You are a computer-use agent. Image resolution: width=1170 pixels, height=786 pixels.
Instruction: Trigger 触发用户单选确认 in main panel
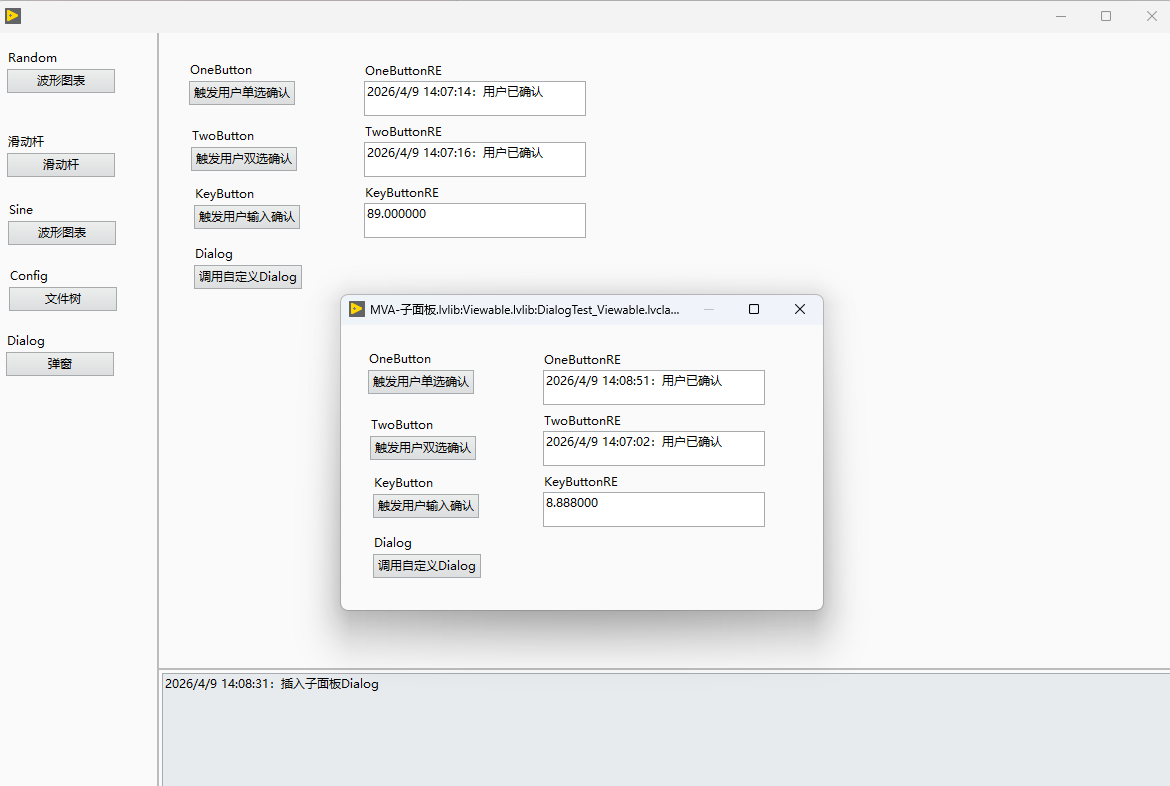242,93
